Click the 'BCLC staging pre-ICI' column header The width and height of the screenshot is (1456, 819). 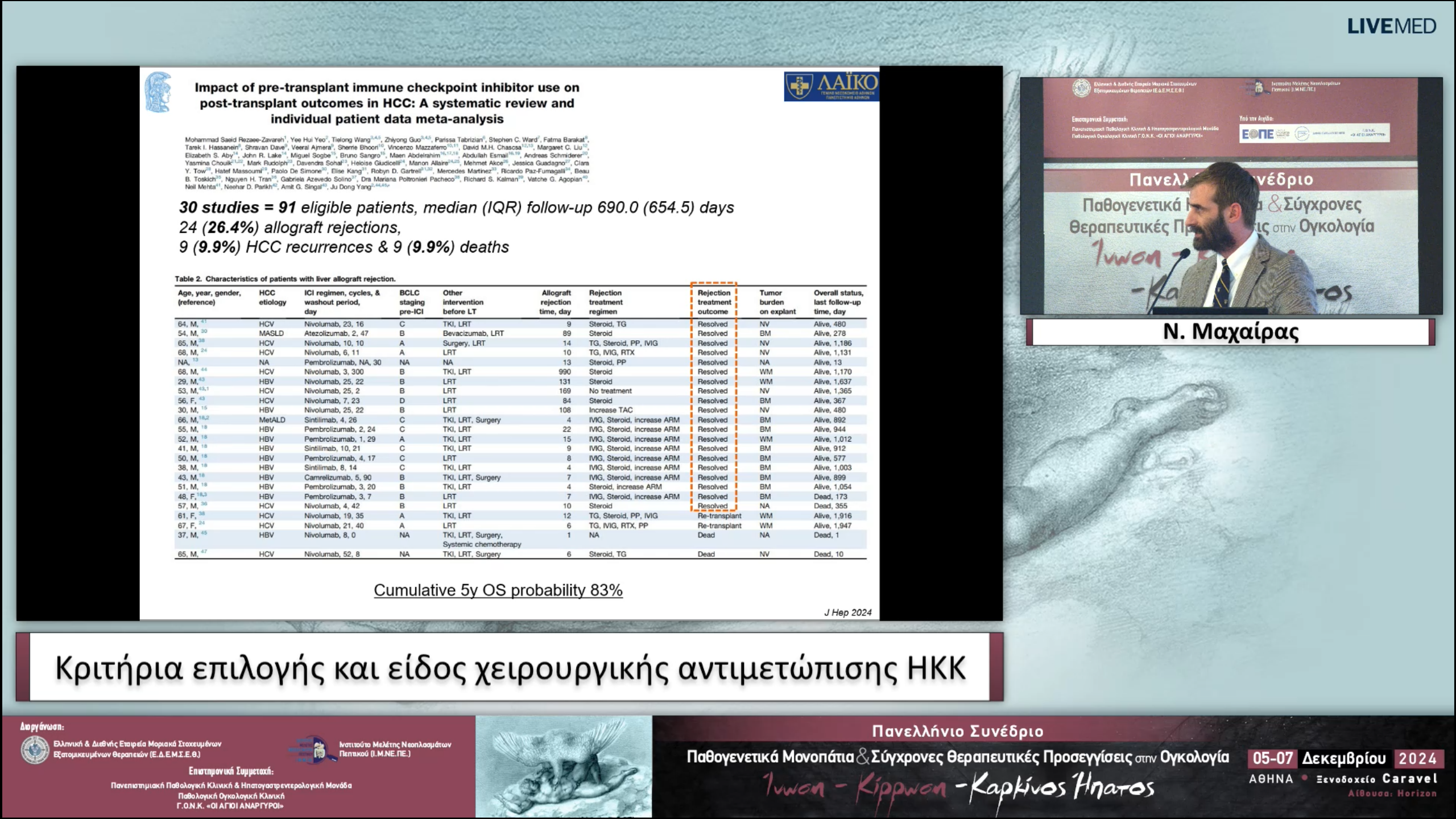click(x=412, y=302)
